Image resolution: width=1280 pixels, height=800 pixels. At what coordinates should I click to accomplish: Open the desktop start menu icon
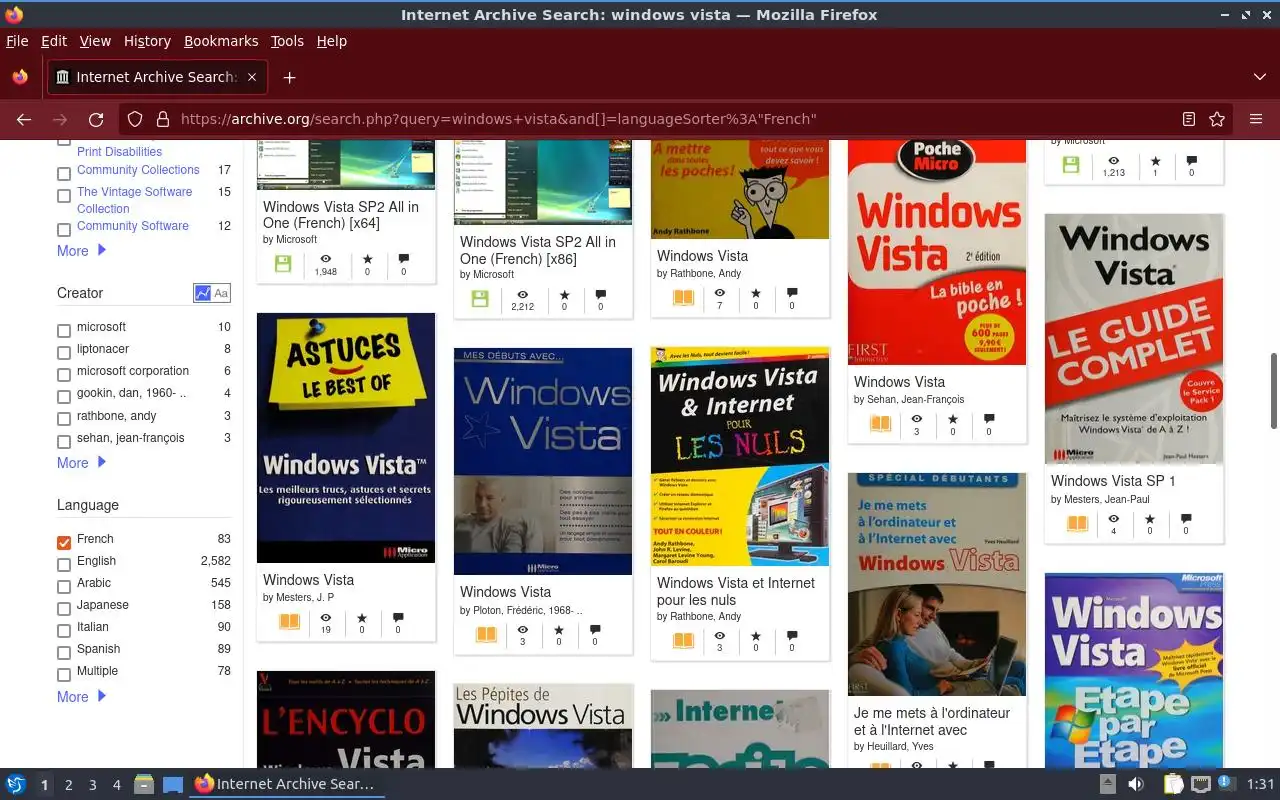pos(16,784)
